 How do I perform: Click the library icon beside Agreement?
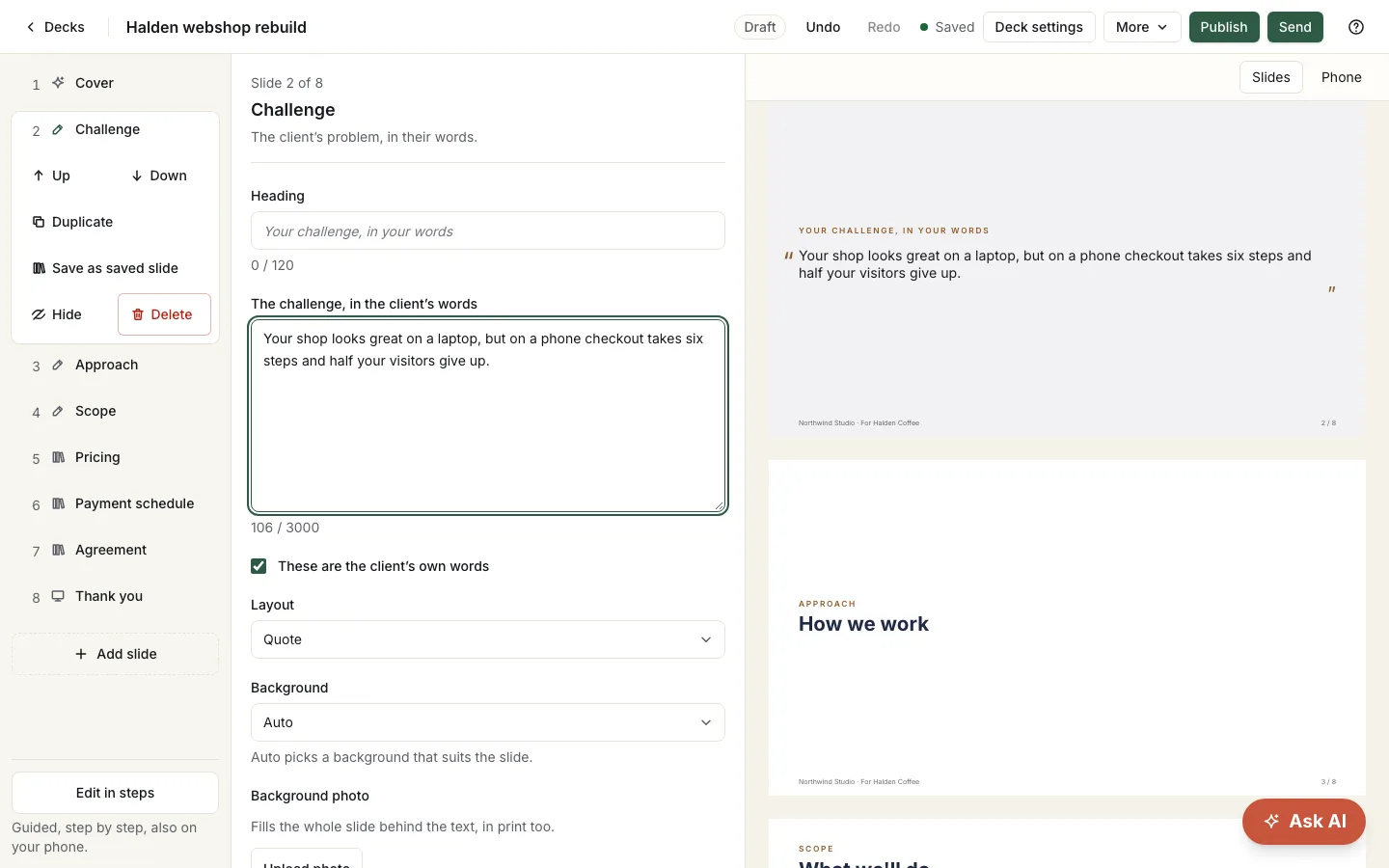[x=58, y=550]
